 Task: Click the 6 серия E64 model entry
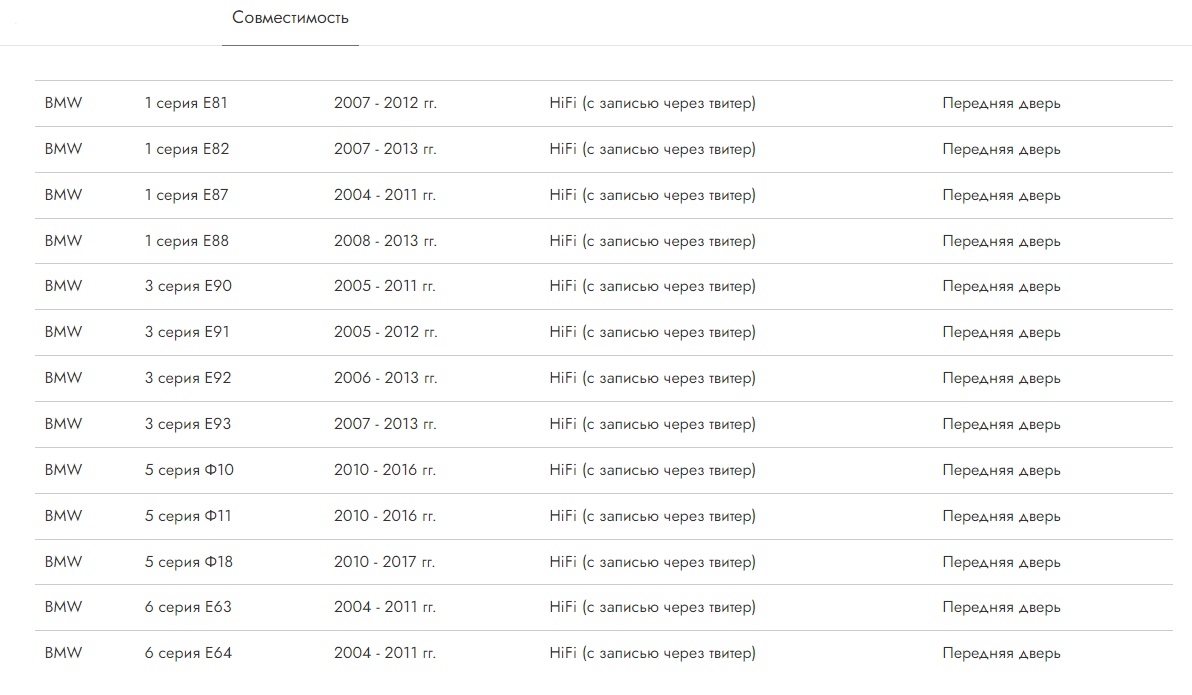tap(188, 653)
